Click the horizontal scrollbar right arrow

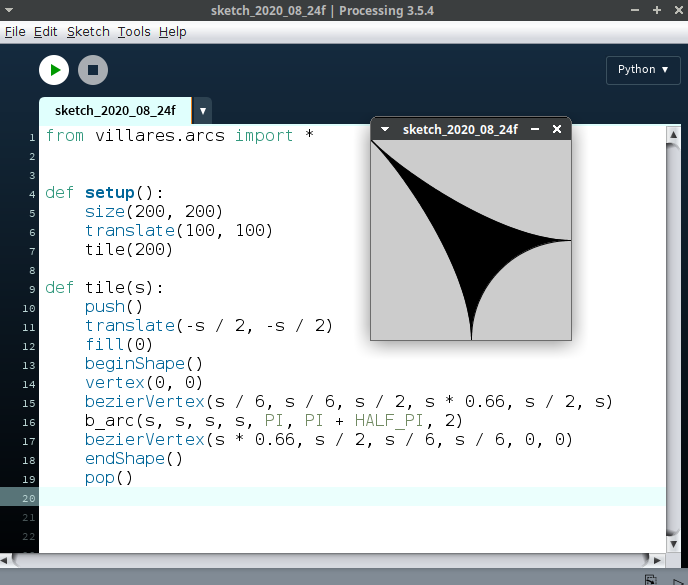click(x=657, y=561)
